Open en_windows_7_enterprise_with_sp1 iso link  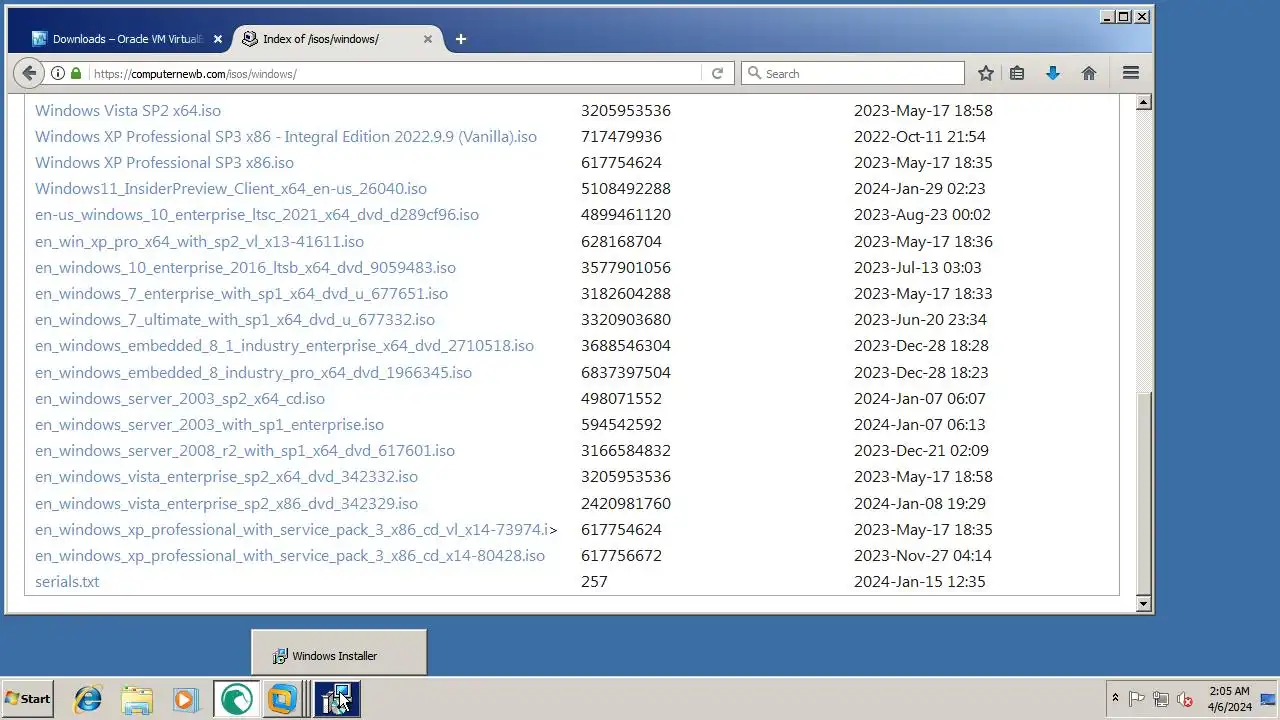pyautogui.click(x=241, y=294)
